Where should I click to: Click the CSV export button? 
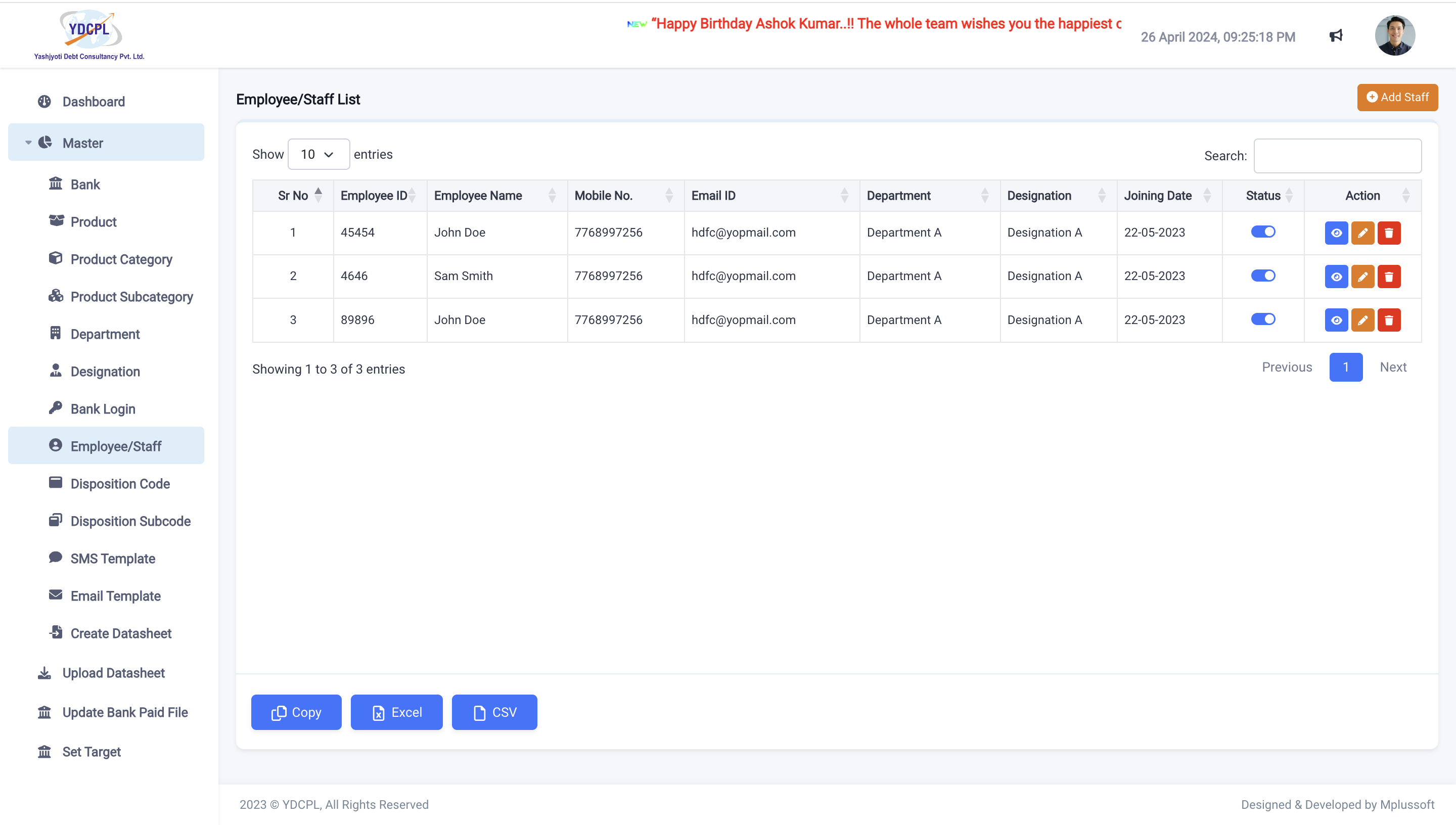[494, 712]
